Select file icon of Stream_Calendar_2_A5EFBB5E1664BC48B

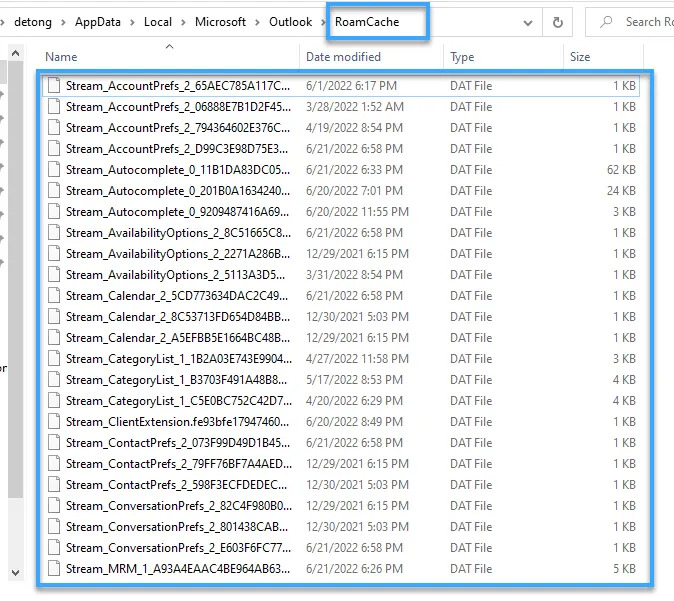click(54, 338)
